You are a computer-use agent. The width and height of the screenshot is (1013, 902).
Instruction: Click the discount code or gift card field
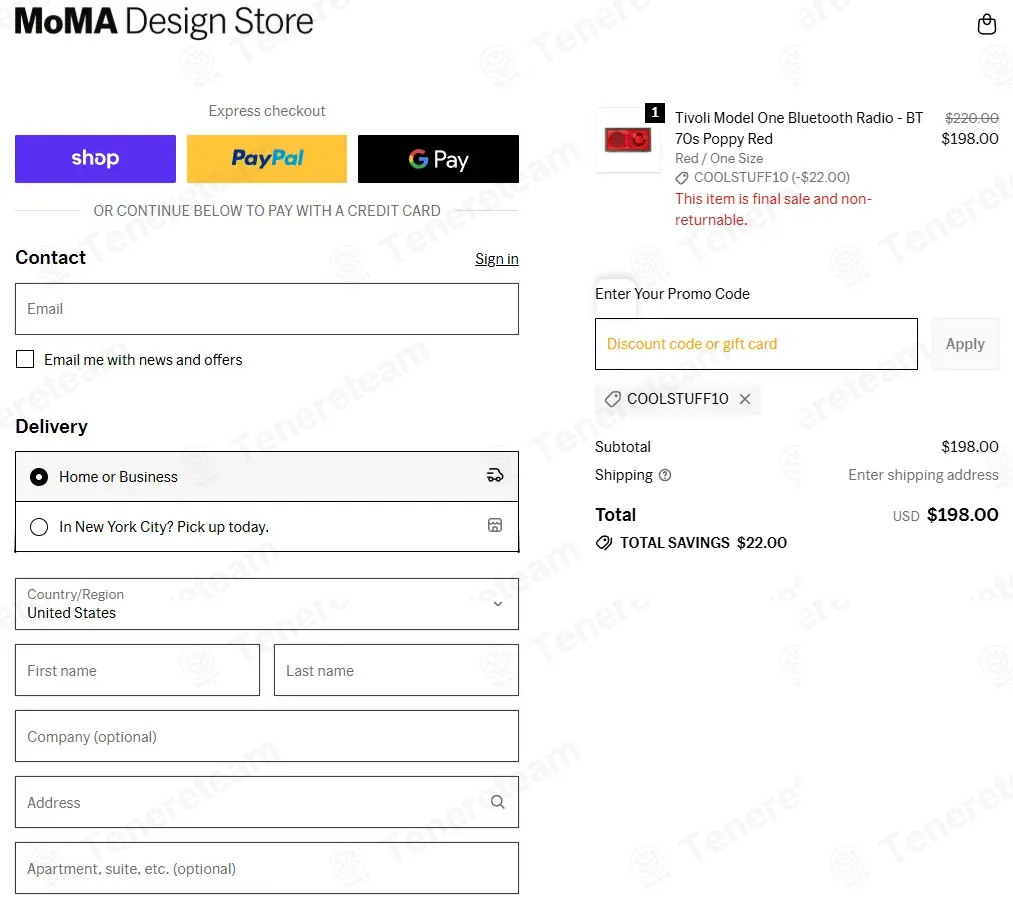(755, 344)
